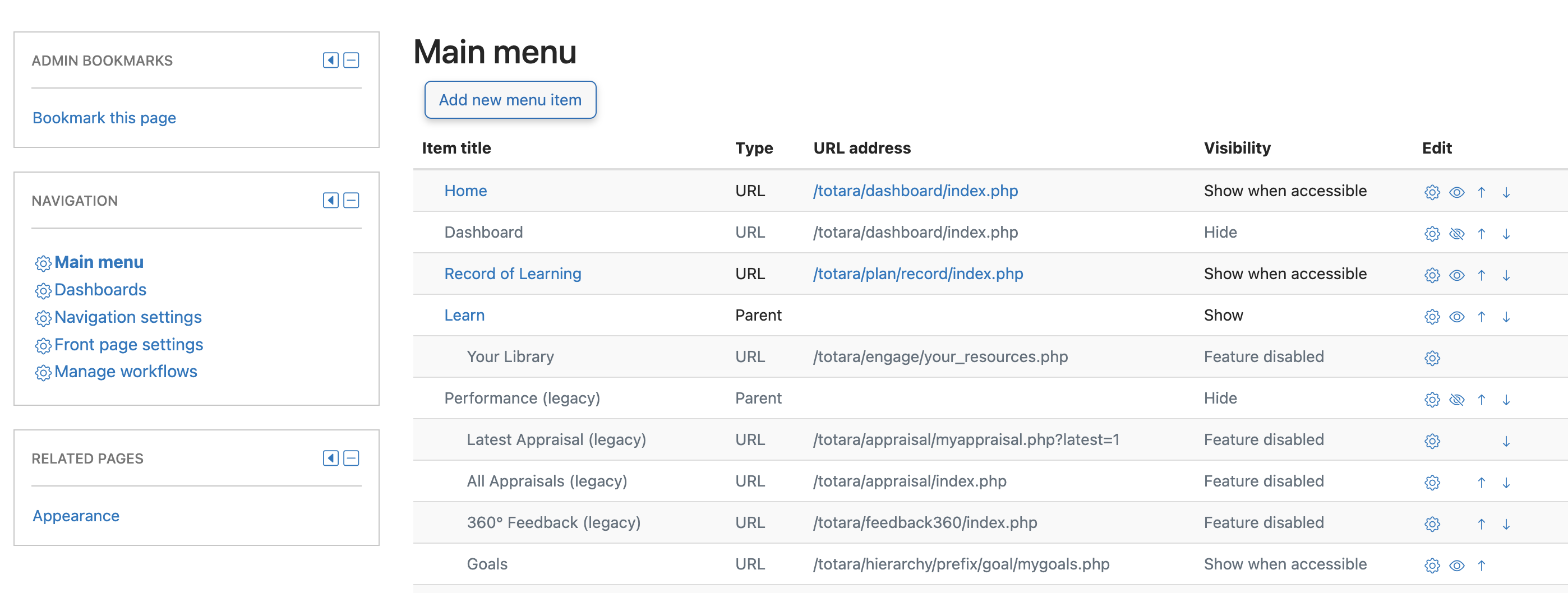Open settings gear for Home row

(x=1432, y=192)
